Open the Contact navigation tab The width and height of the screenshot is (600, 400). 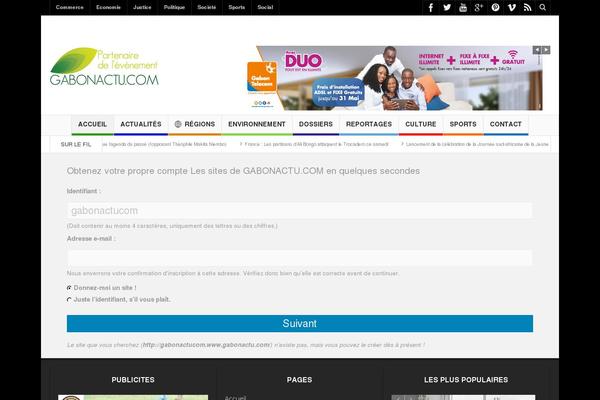(505, 124)
